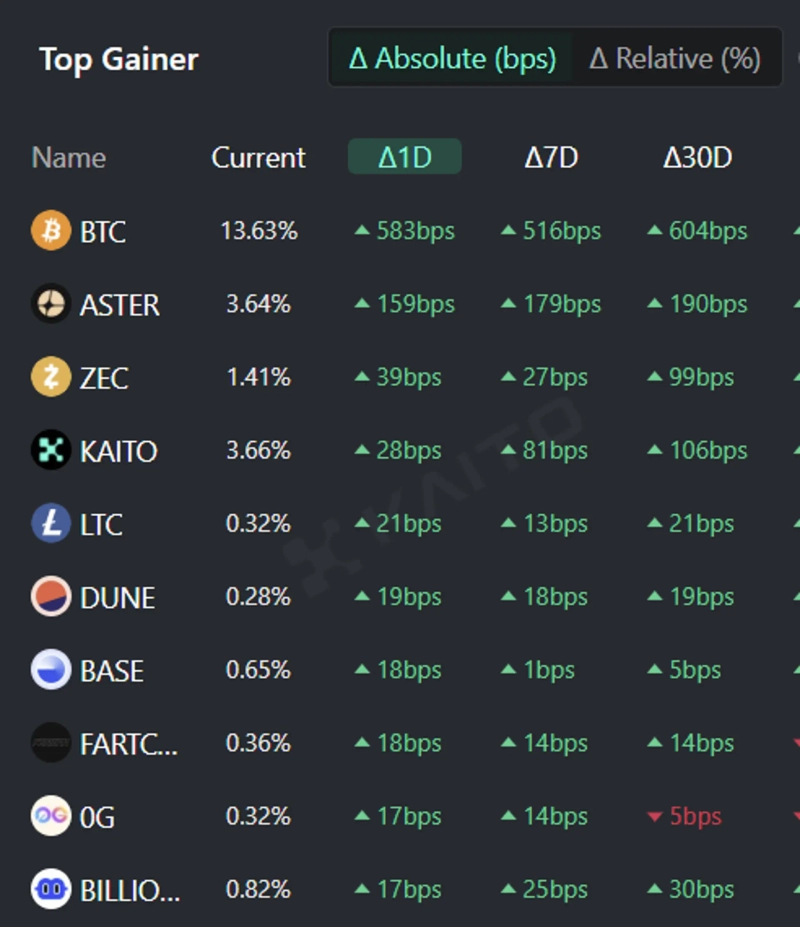Click the 0G token icon
This screenshot has width=800, height=927.
point(51,816)
